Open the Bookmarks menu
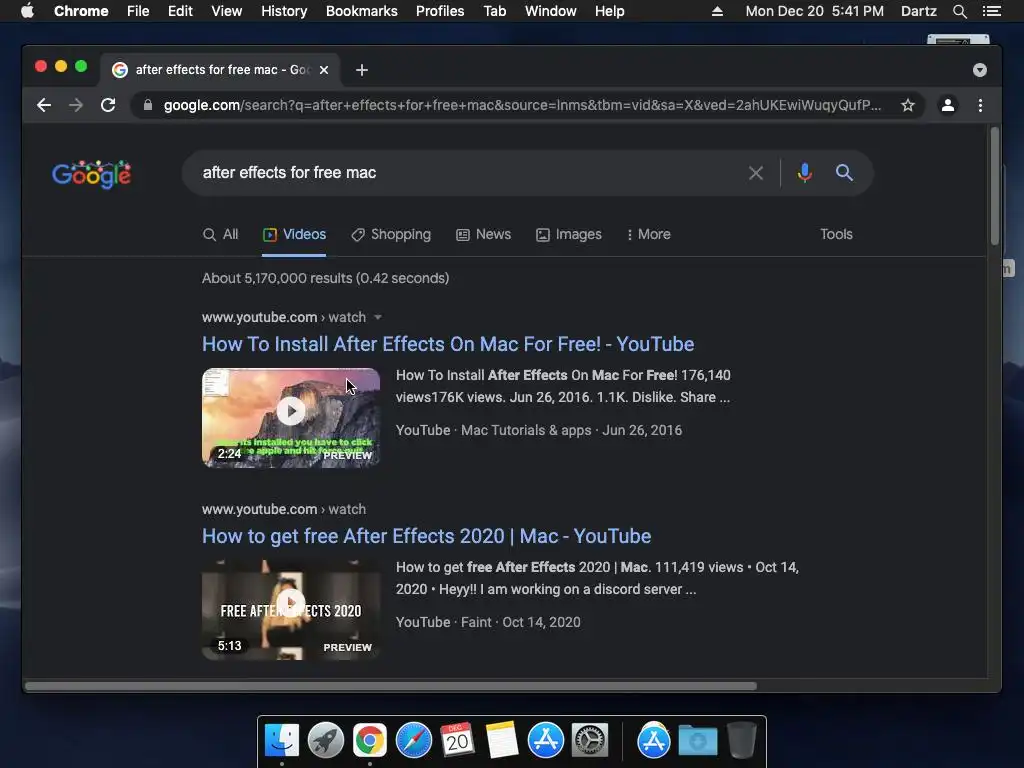This screenshot has height=768, width=1024. pyautogui.click(x=362, y=11)
